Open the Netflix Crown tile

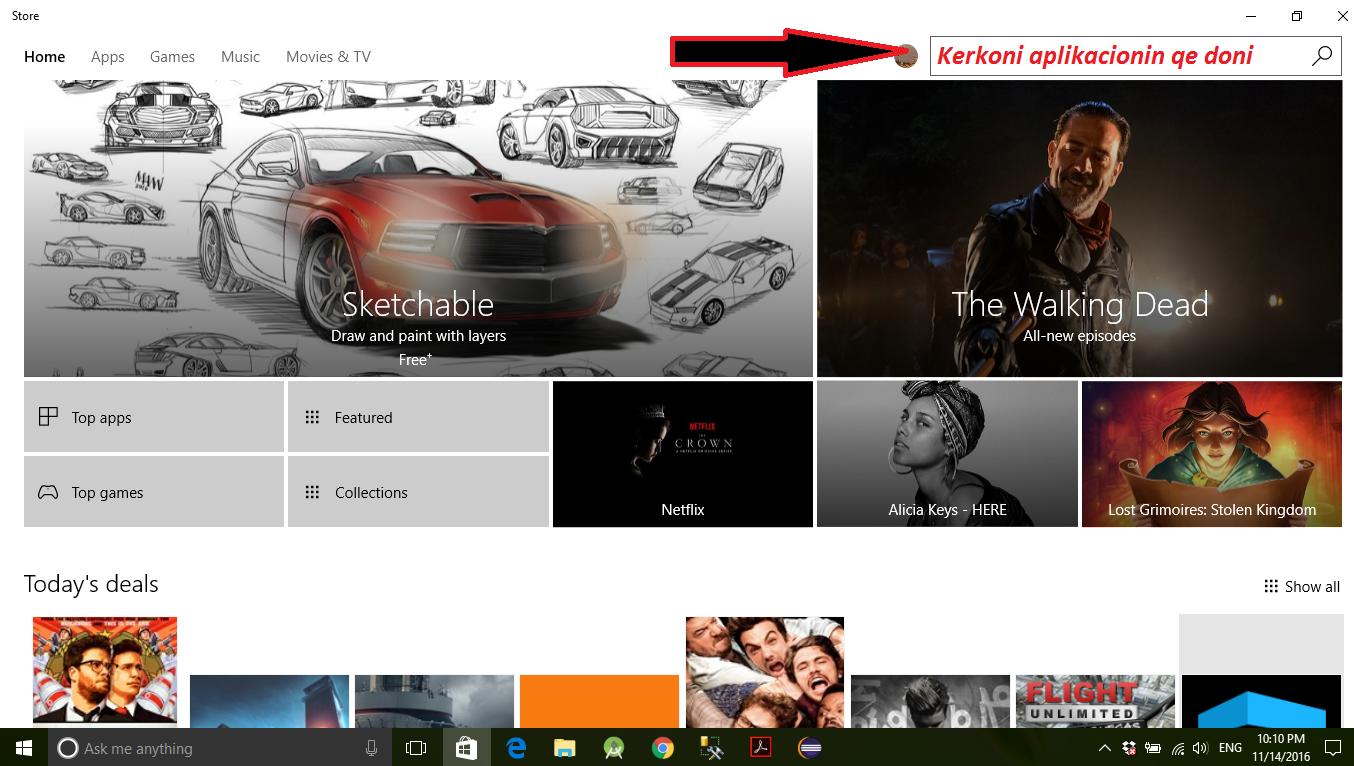click(x=683, y=454)
